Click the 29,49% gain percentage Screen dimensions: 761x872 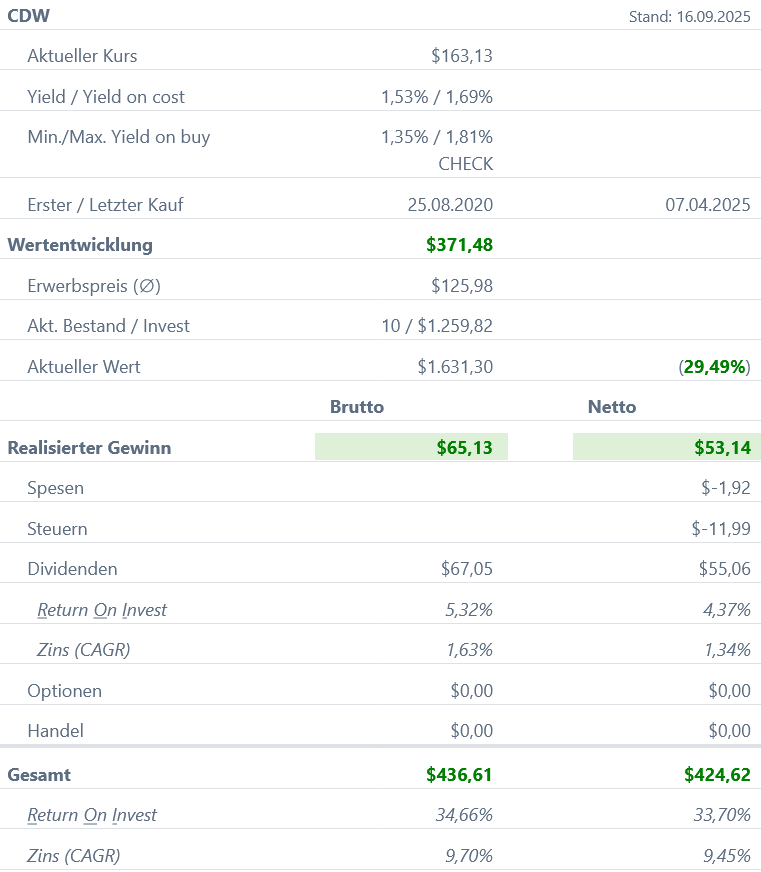click(714, 367)
